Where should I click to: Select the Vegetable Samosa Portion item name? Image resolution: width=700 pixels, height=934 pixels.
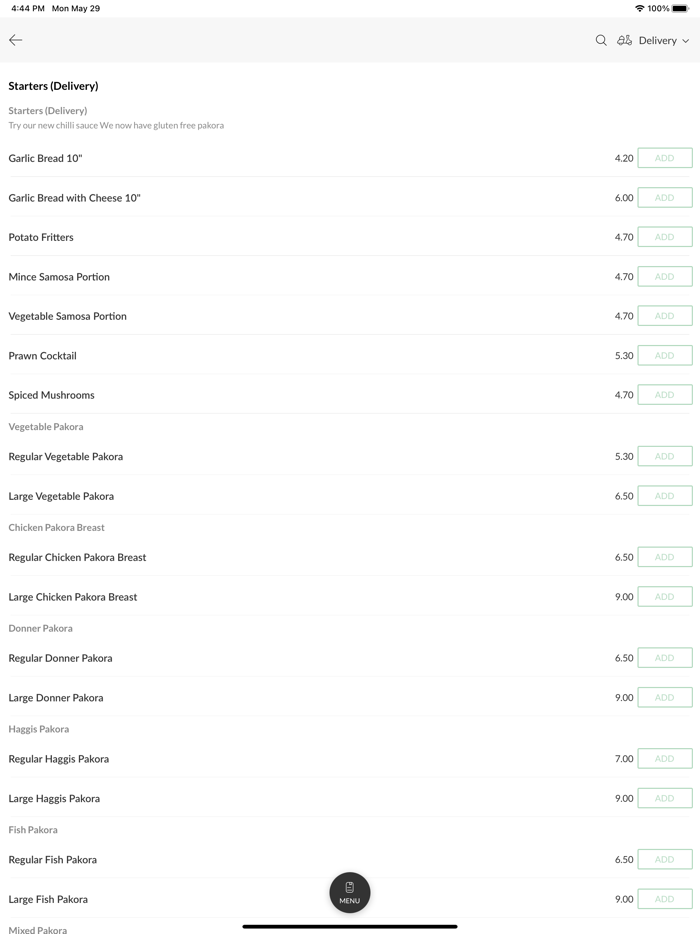(68, 316)
